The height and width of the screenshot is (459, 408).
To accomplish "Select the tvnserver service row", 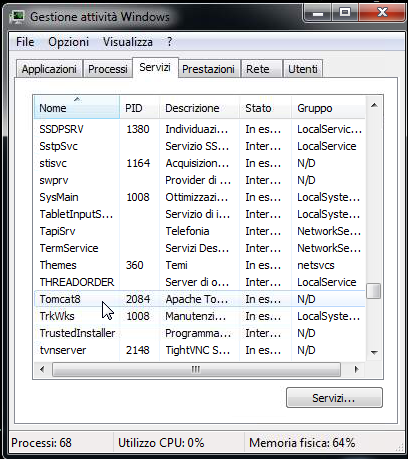I will coord(199,350).
